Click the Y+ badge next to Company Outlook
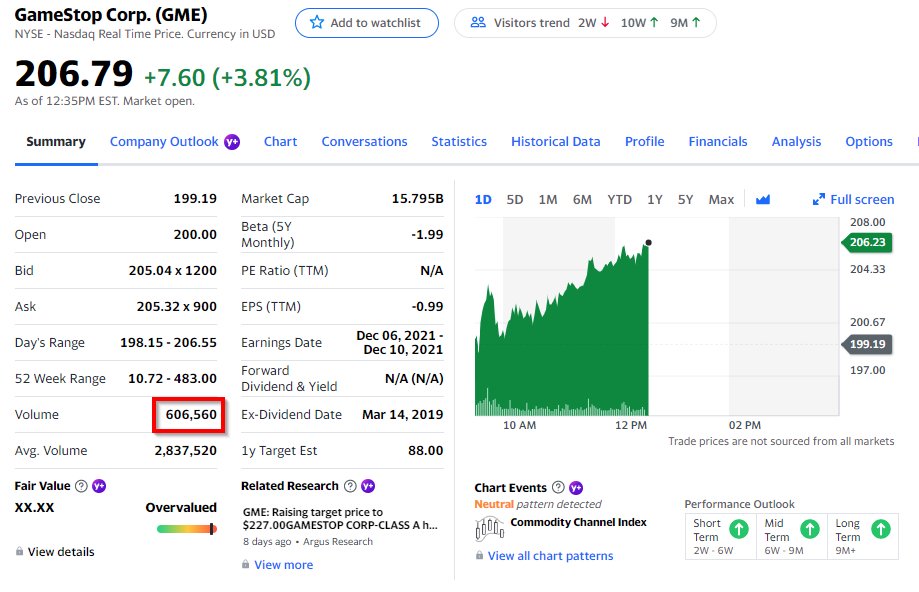 pyautogui.click(x=232, y=142)
